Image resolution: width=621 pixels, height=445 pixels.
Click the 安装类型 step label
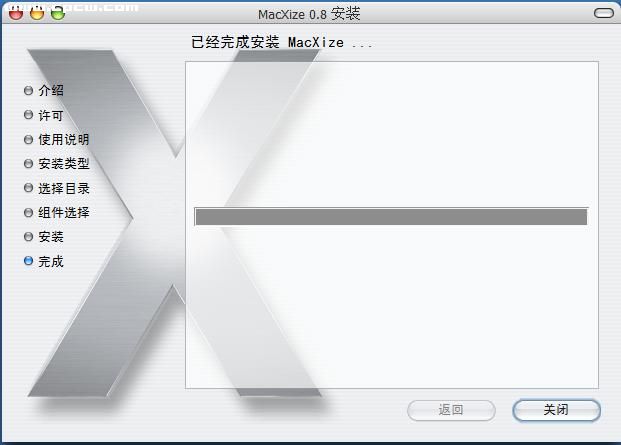click(64, 164)
